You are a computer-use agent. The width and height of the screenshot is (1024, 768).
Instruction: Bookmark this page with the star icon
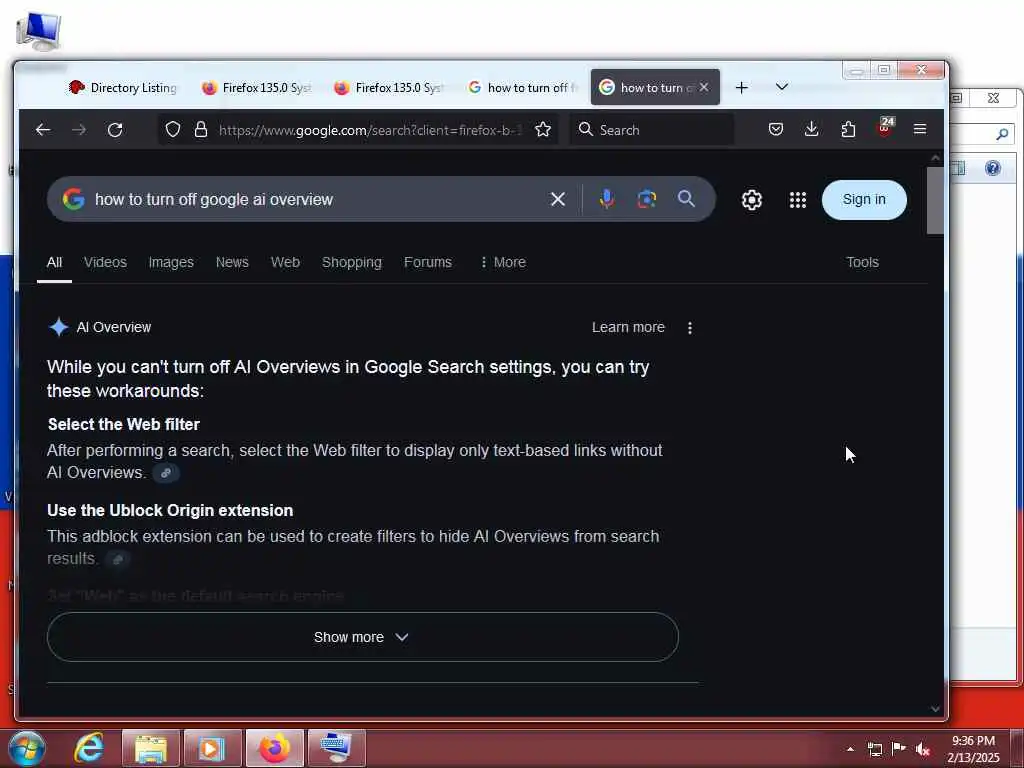(x=543, y=129)
